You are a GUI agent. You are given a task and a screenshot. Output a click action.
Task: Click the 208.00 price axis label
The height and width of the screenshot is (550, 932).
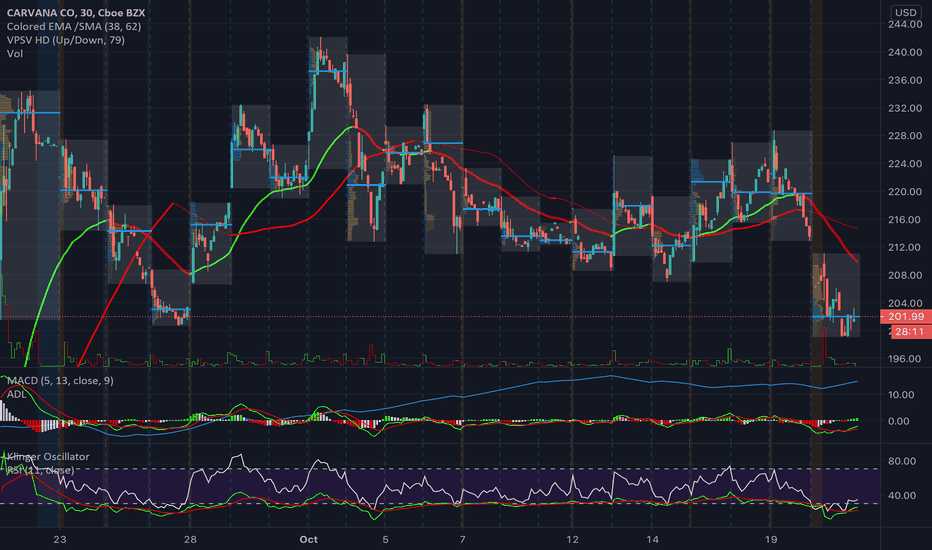coord(905,275)
